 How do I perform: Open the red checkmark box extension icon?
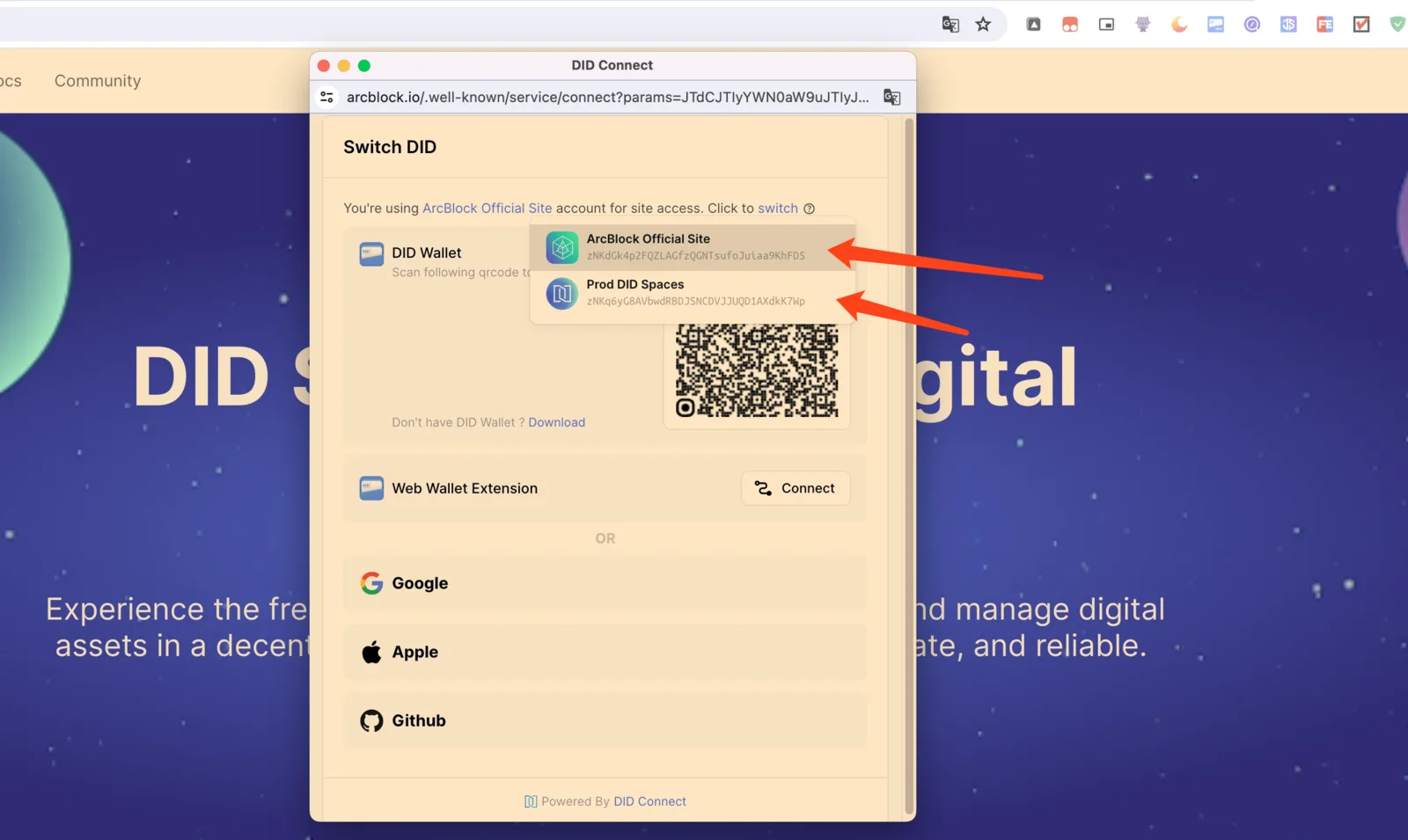click(x=1361, y=25)
